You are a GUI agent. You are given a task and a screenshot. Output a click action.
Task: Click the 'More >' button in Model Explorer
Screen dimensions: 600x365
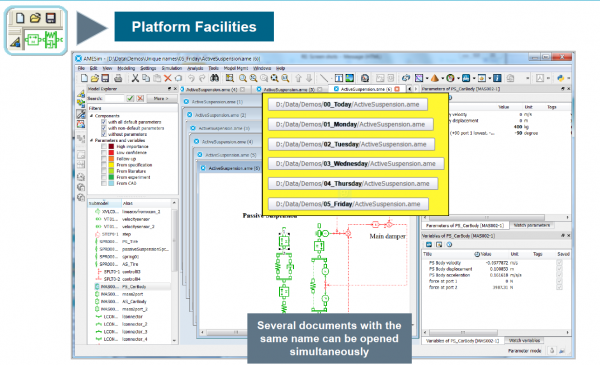161,98
